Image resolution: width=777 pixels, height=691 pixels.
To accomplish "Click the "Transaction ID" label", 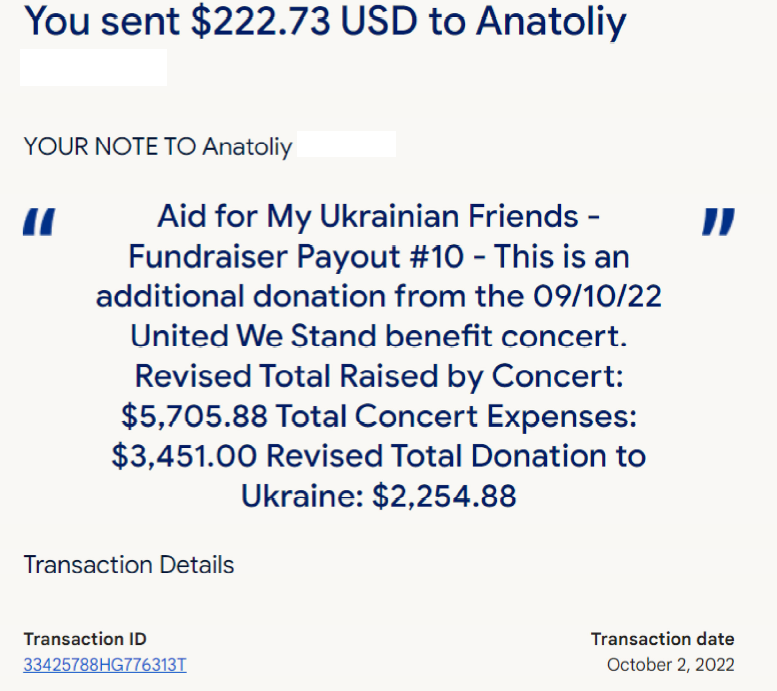I will 85,640.
